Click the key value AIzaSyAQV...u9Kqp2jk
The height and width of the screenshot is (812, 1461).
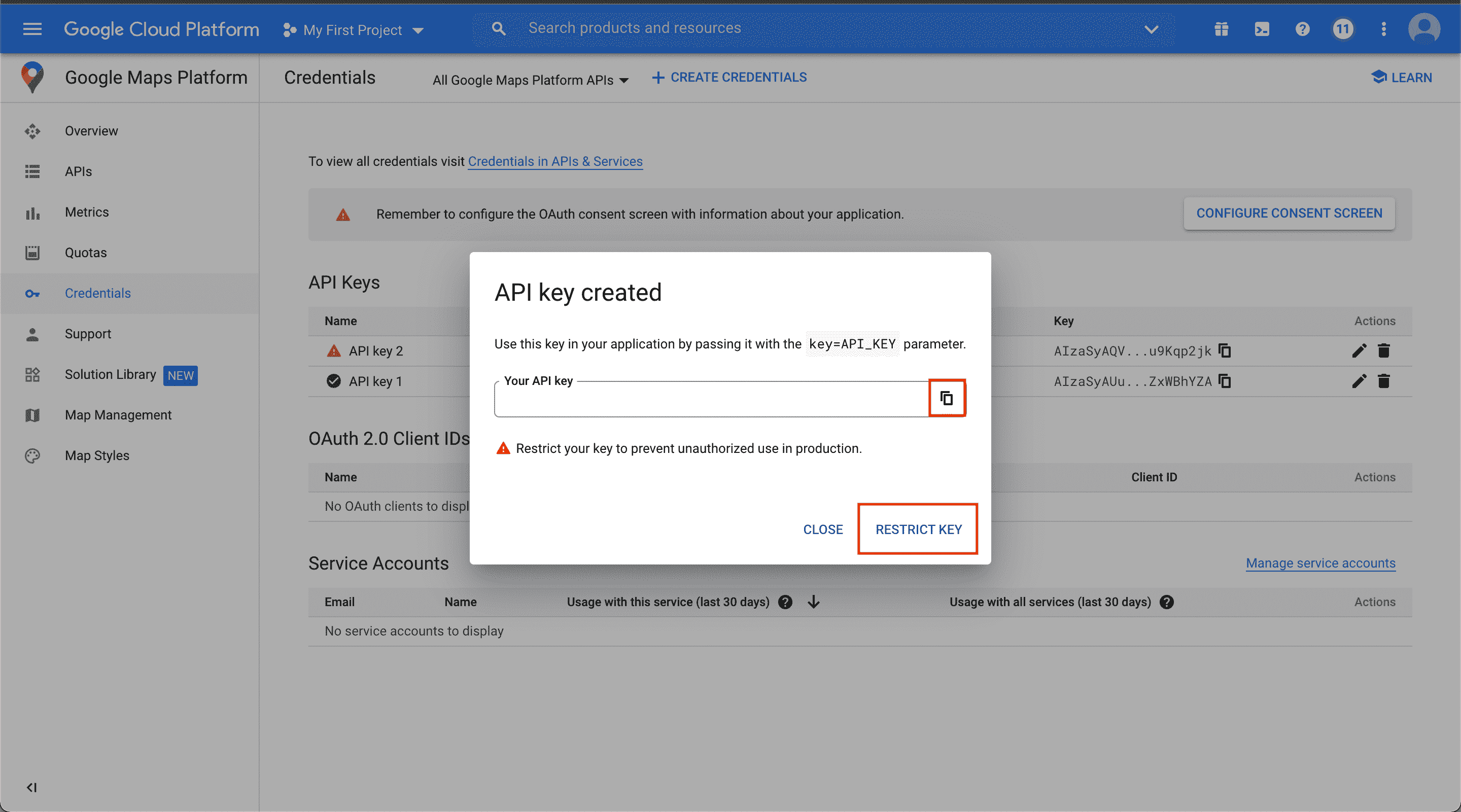click(1133, 351)
